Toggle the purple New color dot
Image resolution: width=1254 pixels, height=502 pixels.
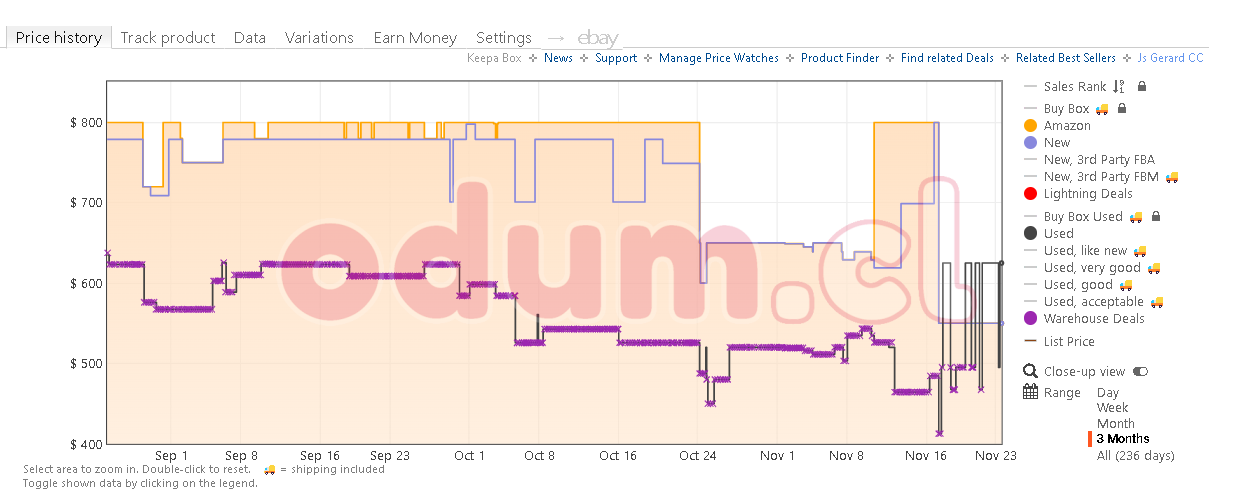(1031, 143)
